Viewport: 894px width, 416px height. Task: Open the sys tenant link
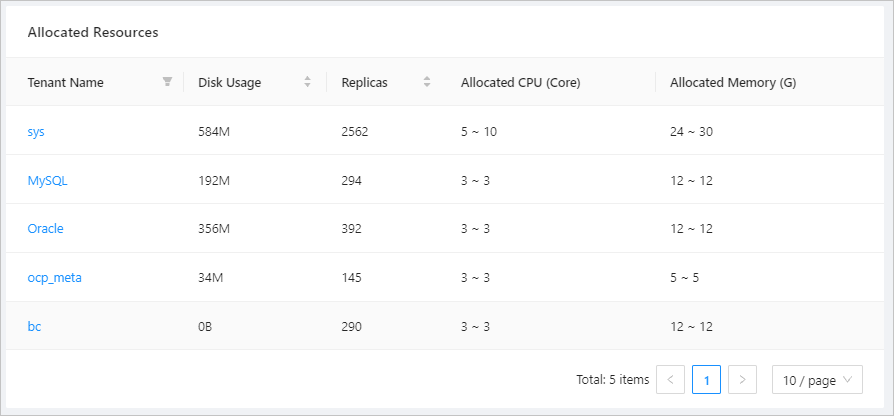[x=36, y=132]
